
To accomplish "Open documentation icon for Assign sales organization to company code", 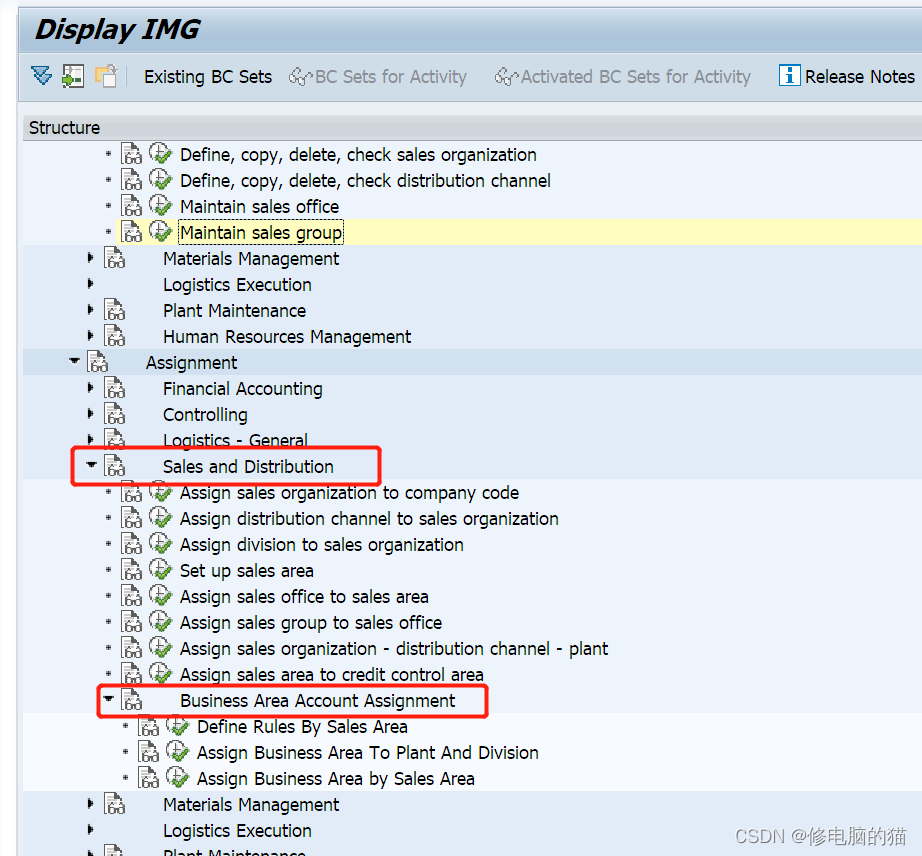I will (132, 493).
